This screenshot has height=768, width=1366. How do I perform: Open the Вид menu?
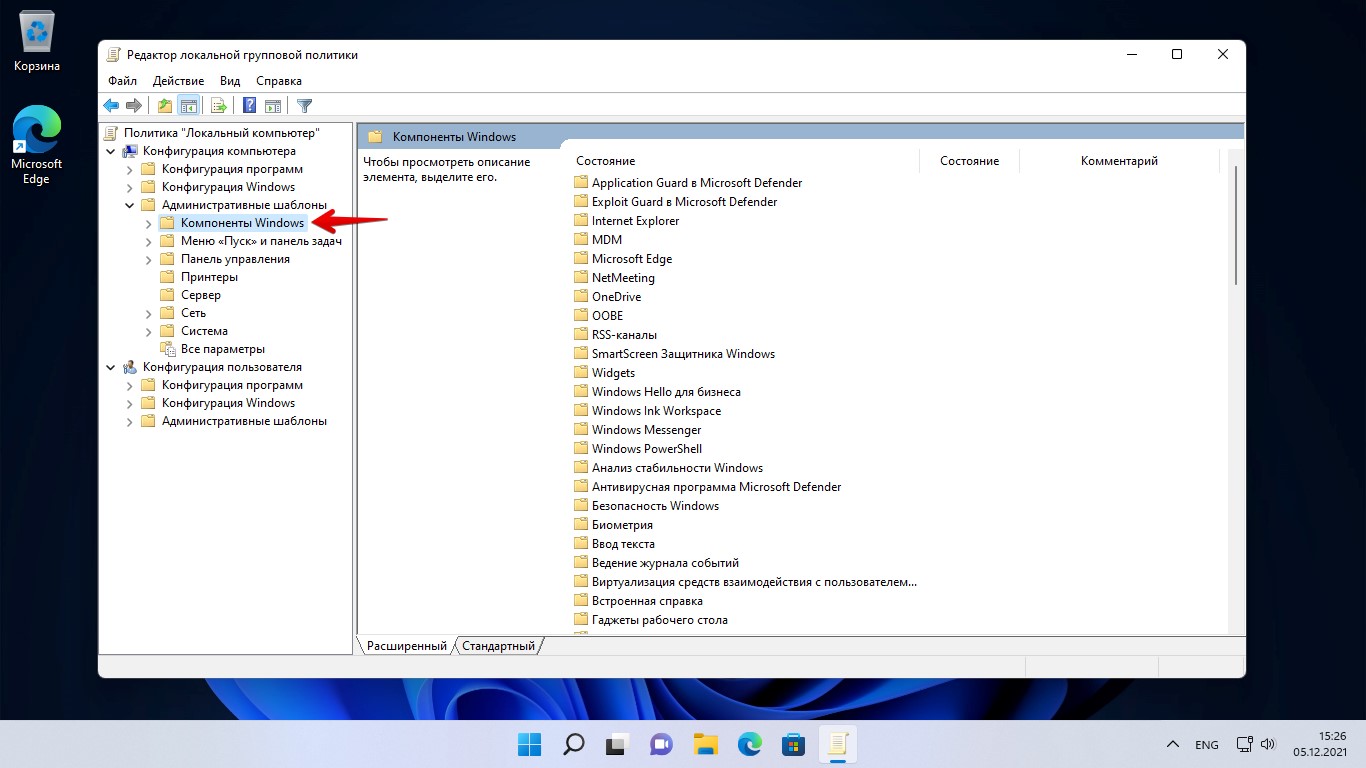230,81
